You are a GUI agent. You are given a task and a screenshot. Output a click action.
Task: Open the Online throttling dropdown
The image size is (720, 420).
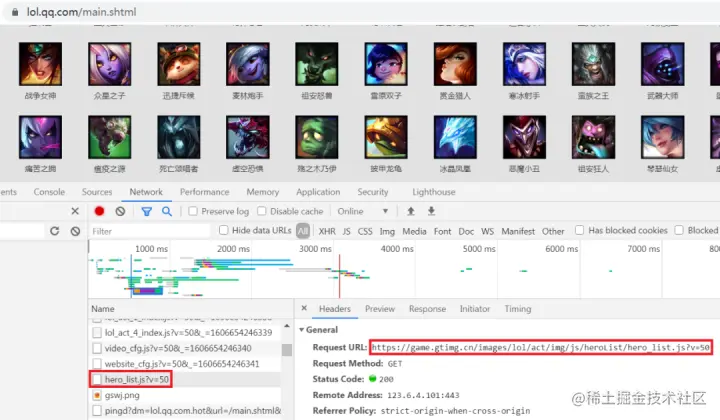pyautogui.click(x=363, y=211)
